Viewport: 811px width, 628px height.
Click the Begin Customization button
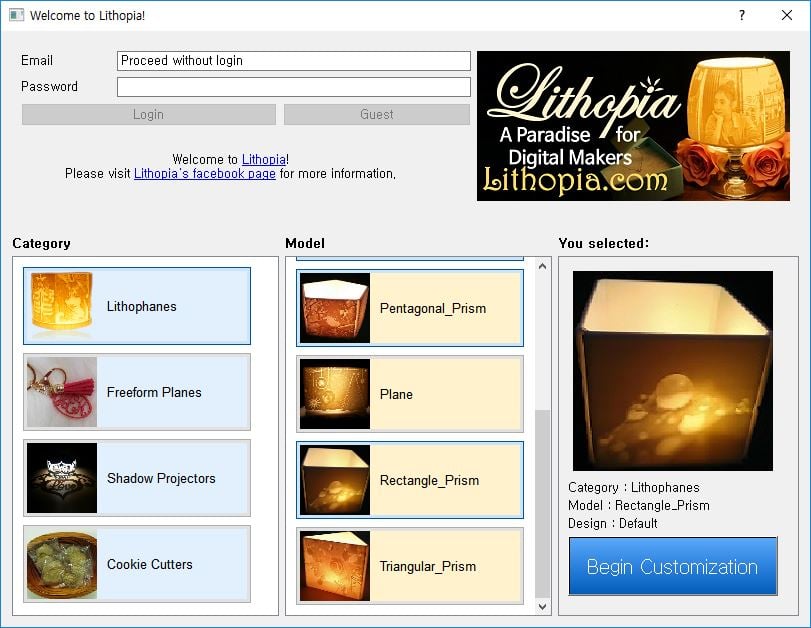673,566
